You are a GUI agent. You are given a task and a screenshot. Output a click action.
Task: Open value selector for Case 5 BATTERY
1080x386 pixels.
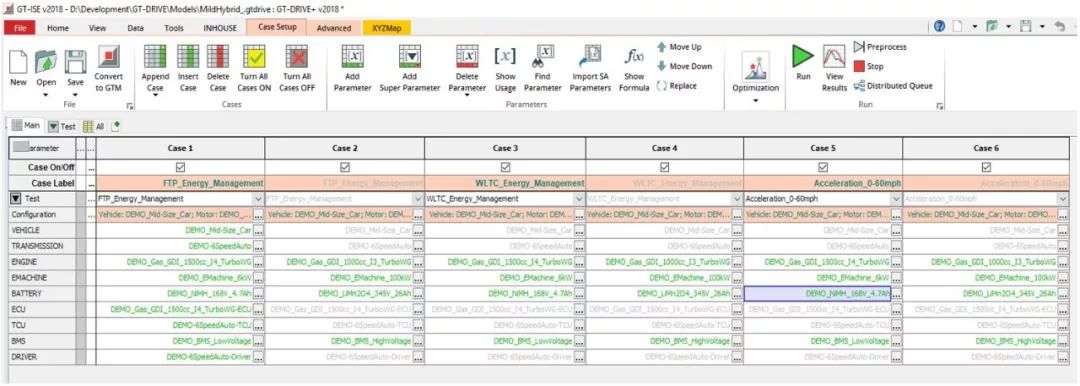click(896, 294)
